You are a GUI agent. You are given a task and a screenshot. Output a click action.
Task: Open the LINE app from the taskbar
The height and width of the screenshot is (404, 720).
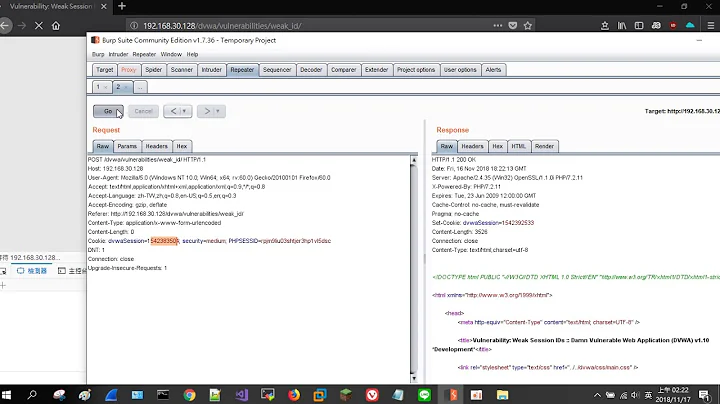coord(424,395)
